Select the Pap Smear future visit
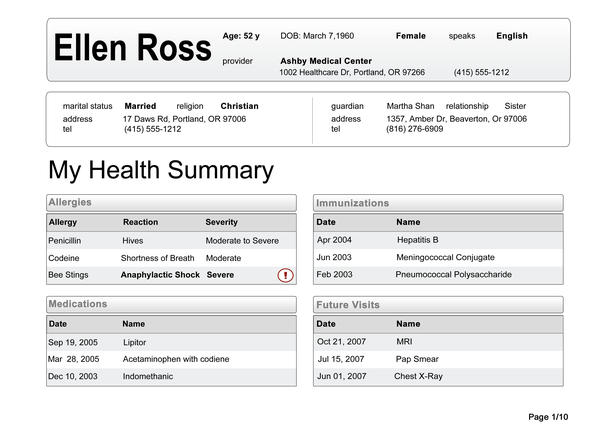 pyautogui.click(x=417, y=359)
